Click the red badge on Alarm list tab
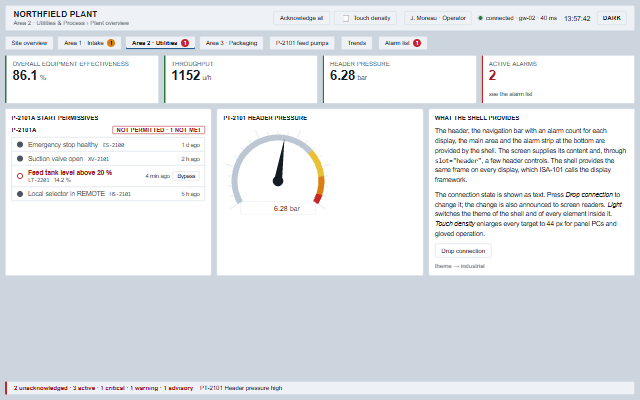 tap(417, 43)
